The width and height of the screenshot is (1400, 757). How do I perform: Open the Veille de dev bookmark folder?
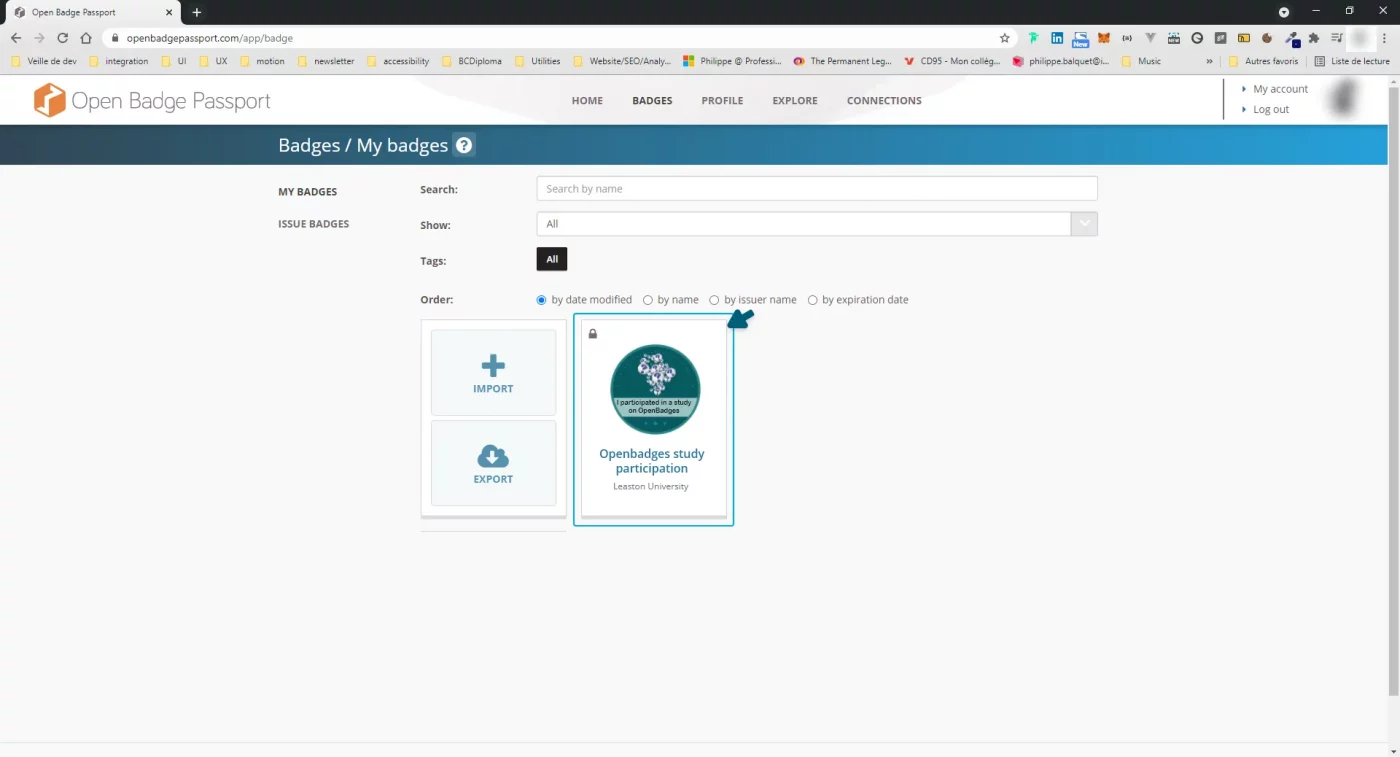[x=44, y=61]
